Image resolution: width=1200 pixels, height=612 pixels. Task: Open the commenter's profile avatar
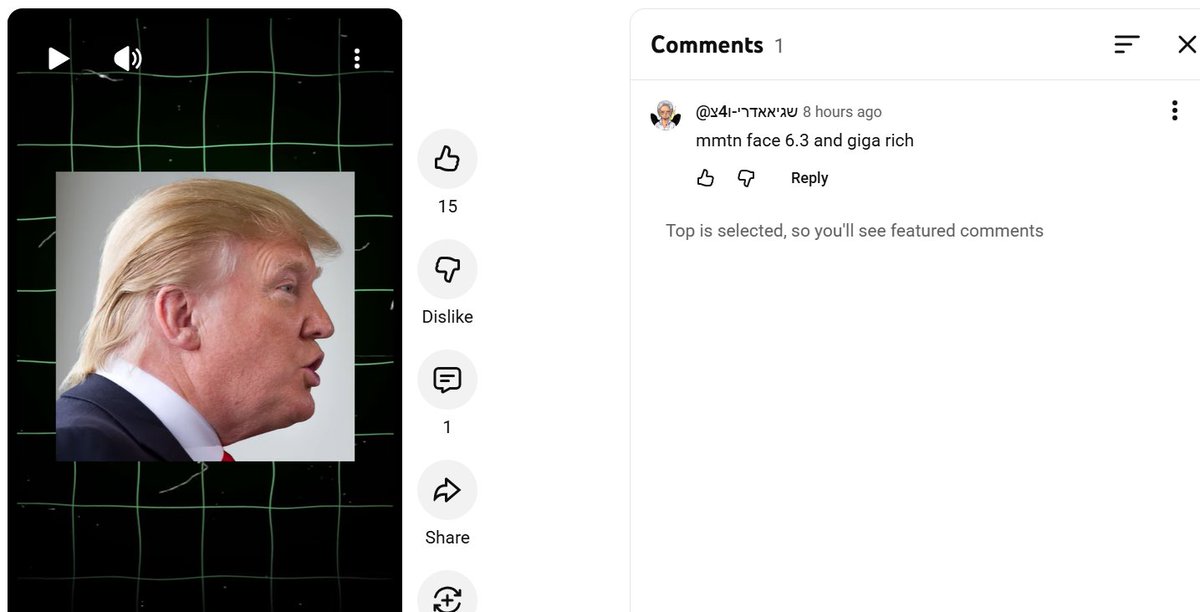coord(665,115)
